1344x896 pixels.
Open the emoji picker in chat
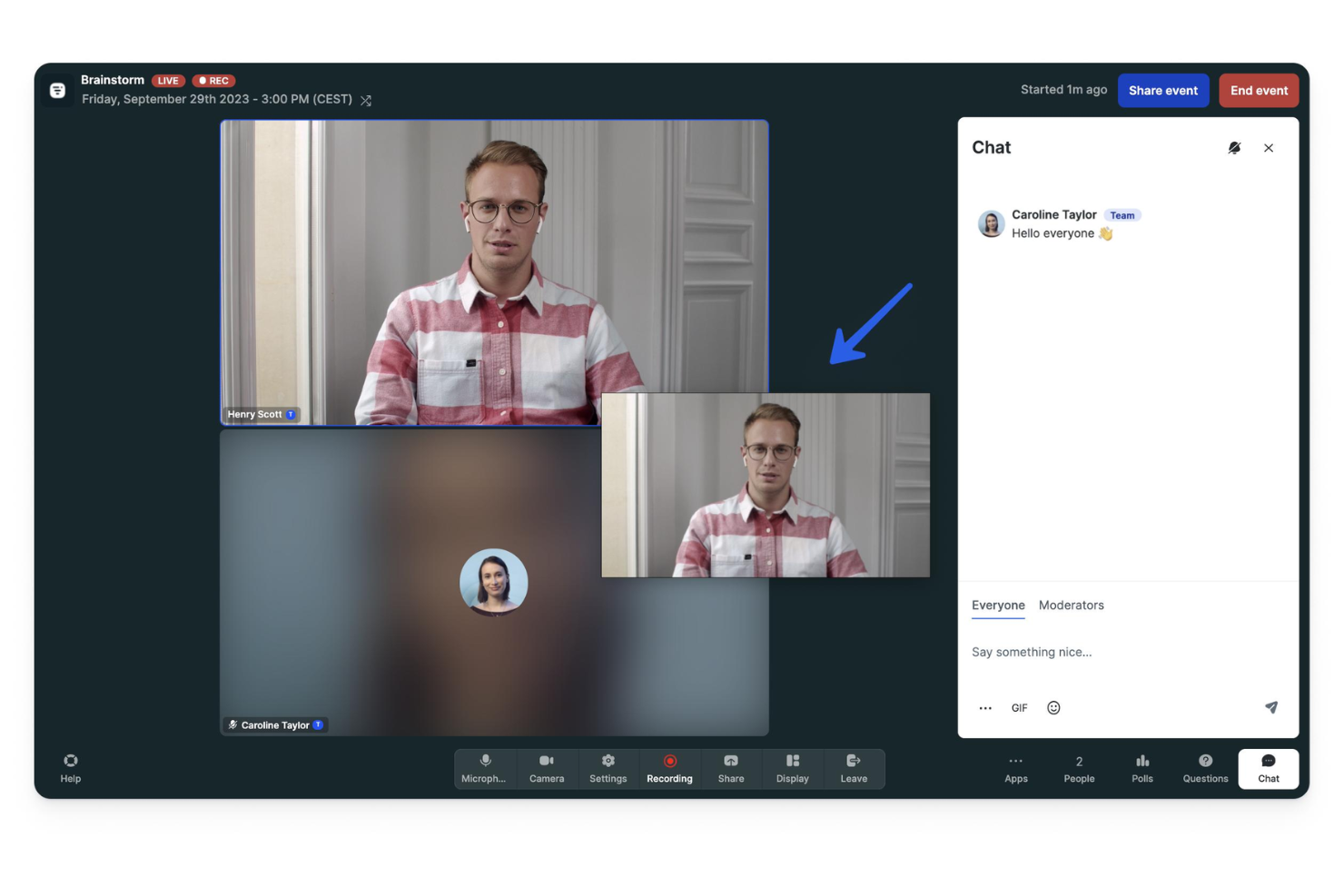click(1053, 707)
